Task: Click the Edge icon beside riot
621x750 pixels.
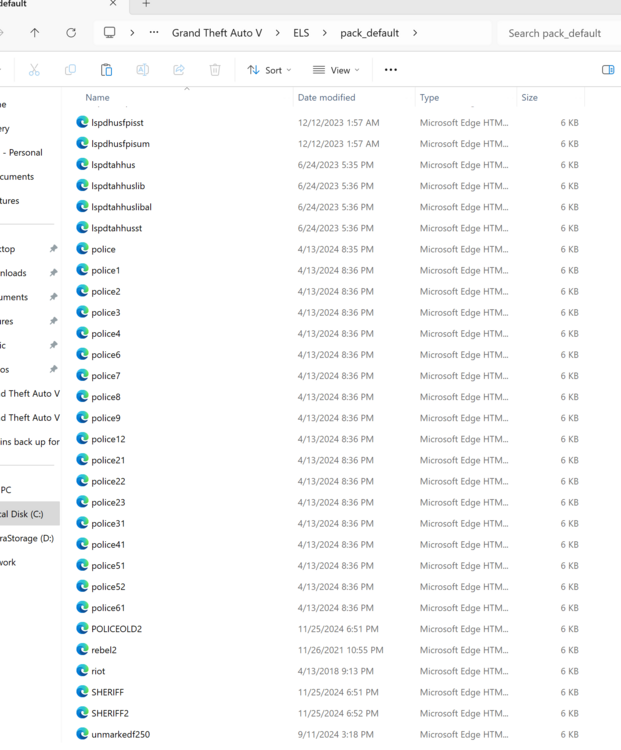Action: (82, 671)
